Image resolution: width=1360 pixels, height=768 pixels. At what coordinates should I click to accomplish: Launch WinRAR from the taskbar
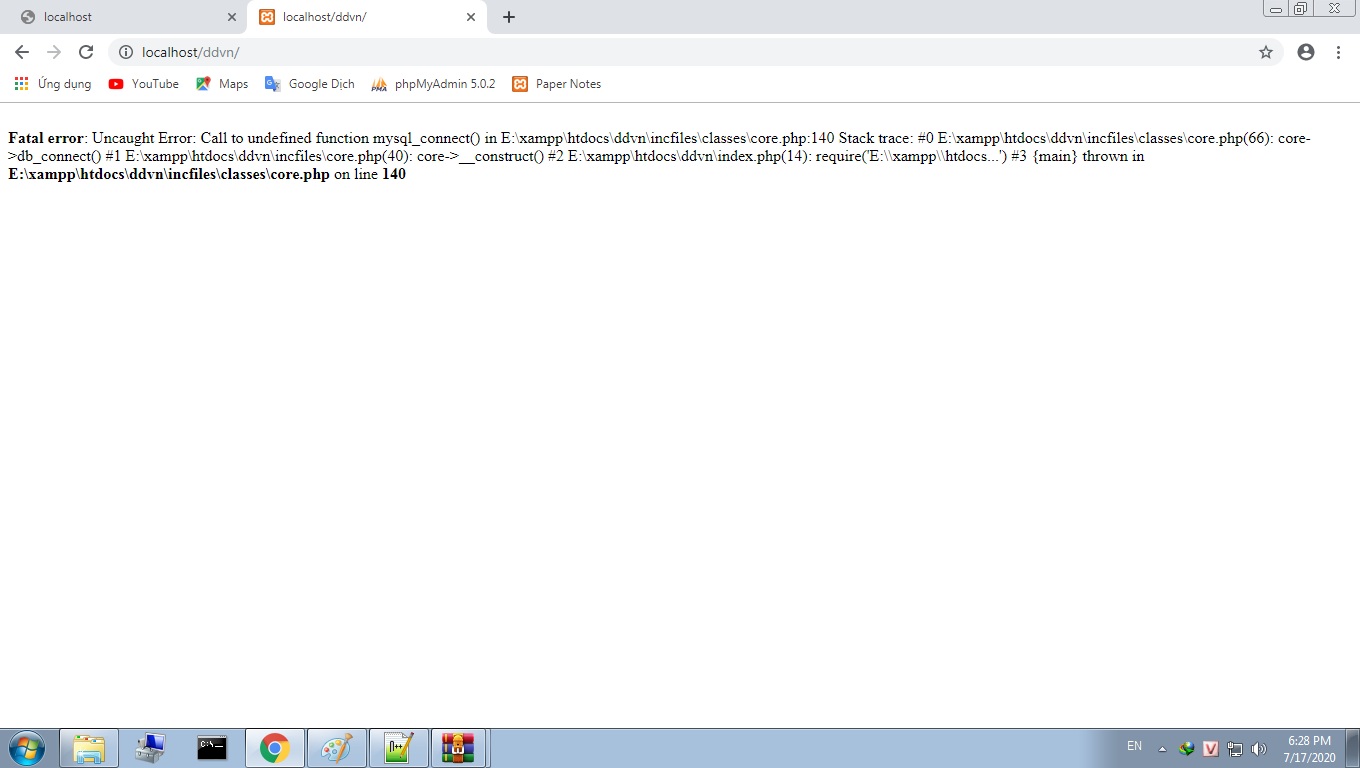point(458,748)
